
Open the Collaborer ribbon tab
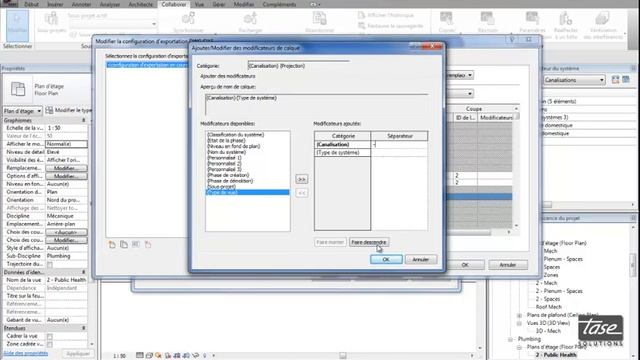(x=173, y=4)
